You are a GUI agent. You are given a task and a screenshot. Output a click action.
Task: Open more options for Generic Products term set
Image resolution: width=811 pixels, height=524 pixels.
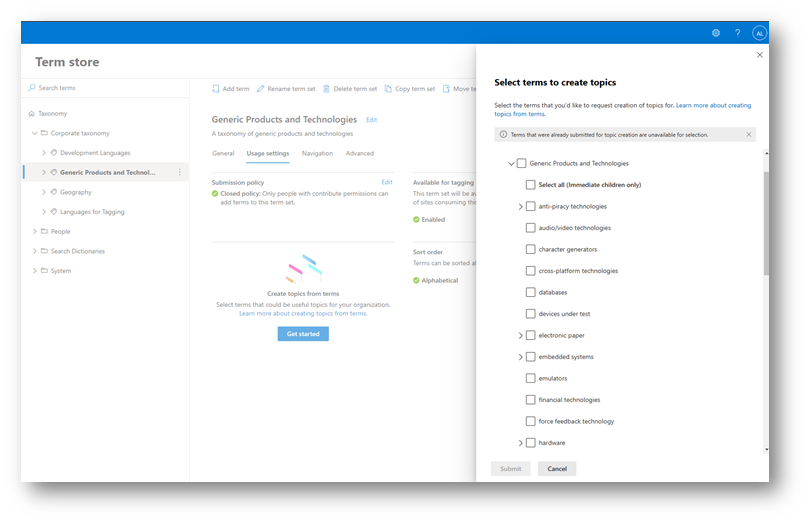[179, 172]
